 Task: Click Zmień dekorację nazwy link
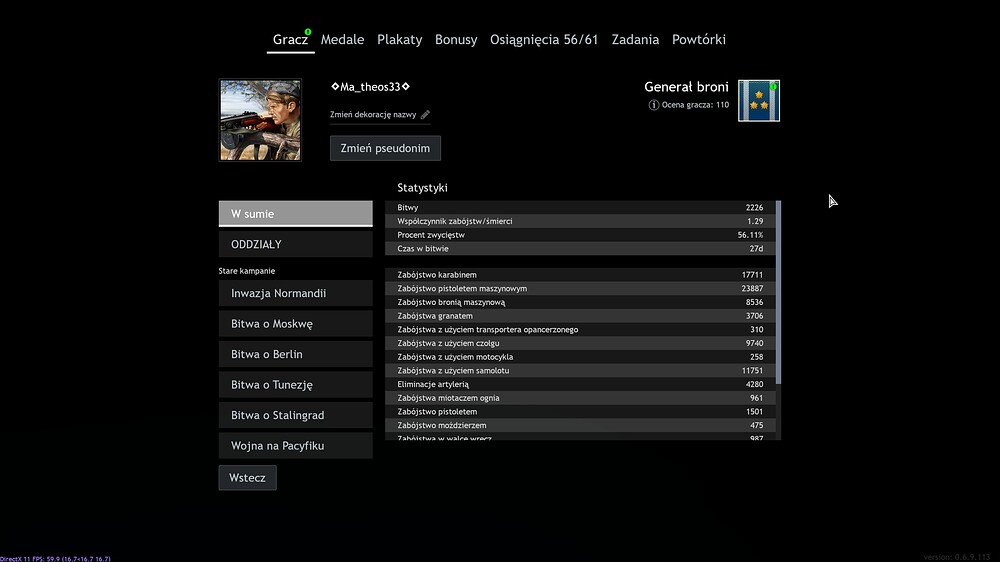[x=373, y=115]
